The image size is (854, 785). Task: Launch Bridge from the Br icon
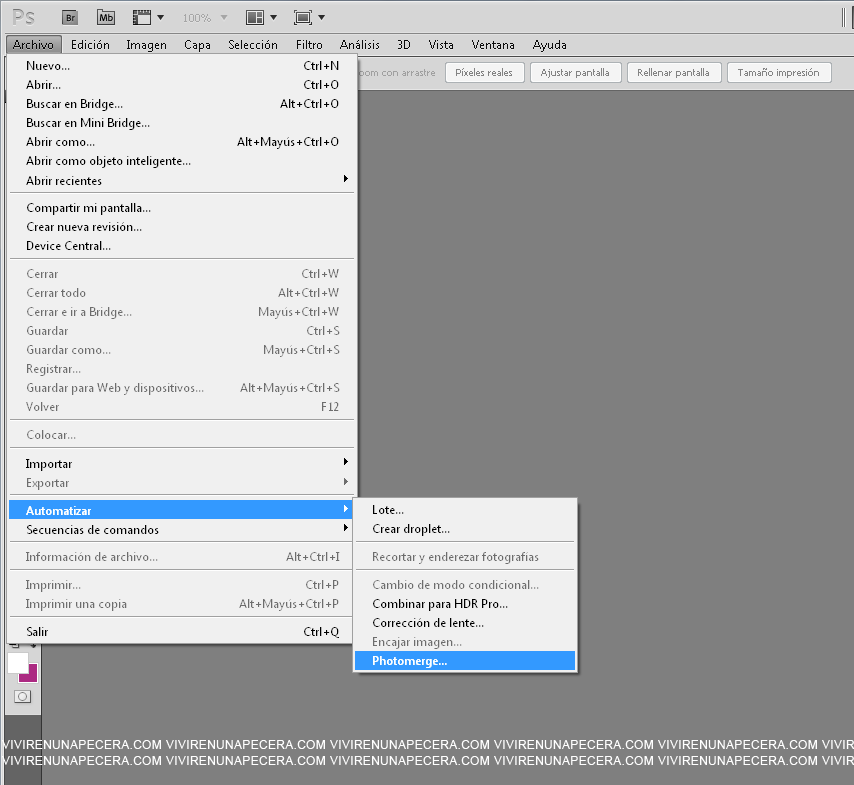[x=69, y=17]
